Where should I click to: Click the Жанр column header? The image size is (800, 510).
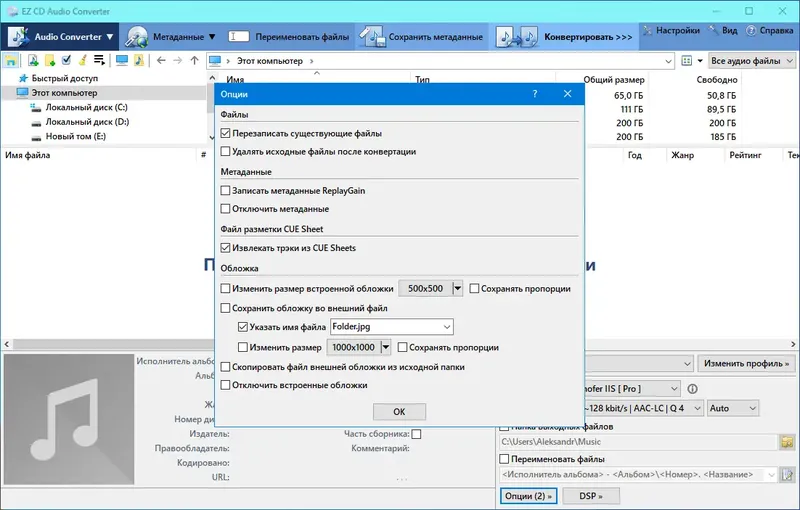682,155
